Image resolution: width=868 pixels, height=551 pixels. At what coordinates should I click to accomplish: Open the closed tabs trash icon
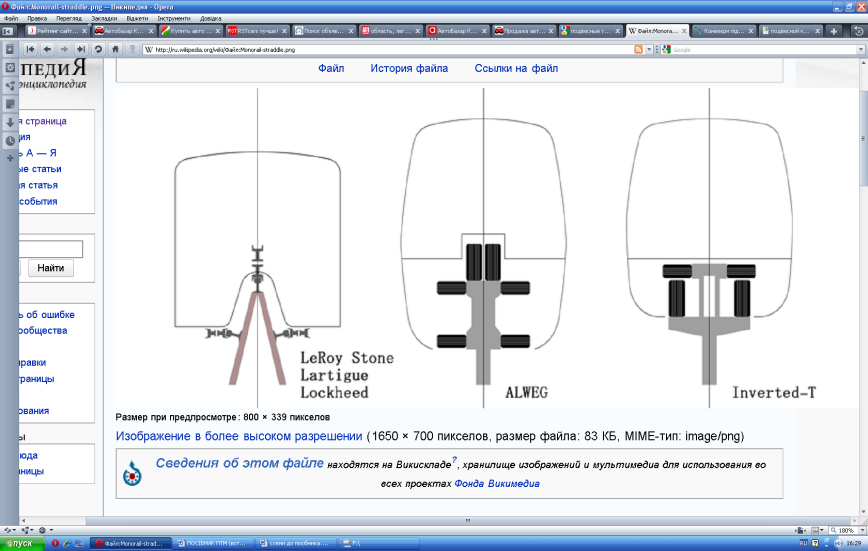[859, 31]
